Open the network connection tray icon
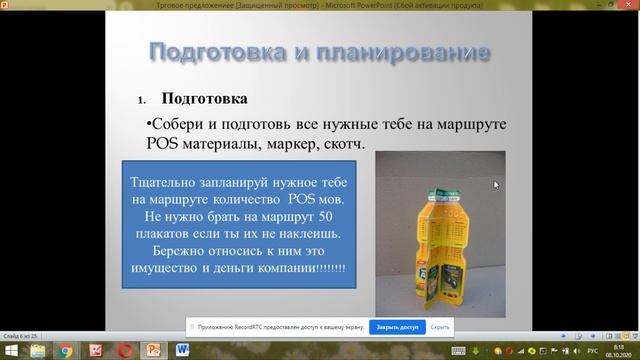 [x=565, y=351]
